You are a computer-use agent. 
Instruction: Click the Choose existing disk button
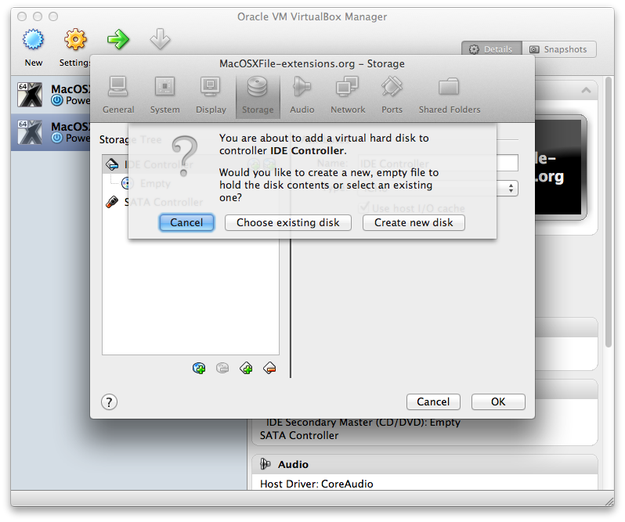tap(288, 223)
